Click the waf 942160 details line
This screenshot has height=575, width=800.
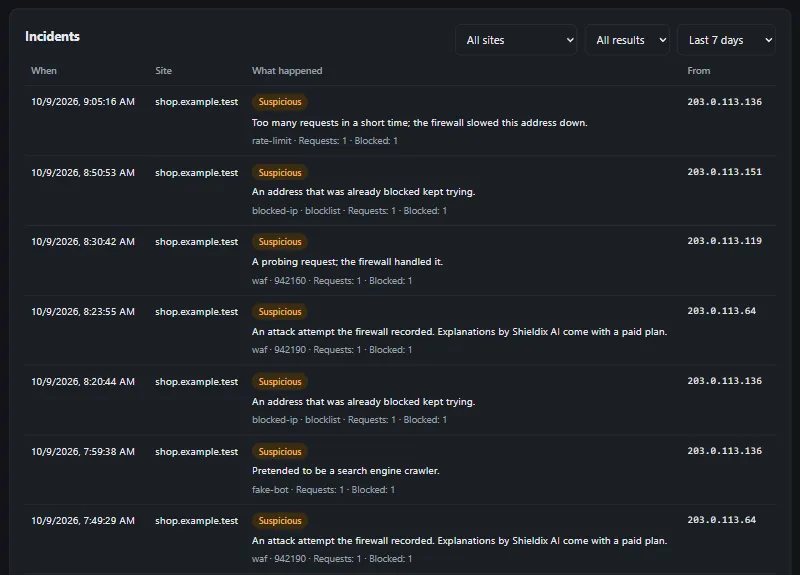click(x=332, y=281)
